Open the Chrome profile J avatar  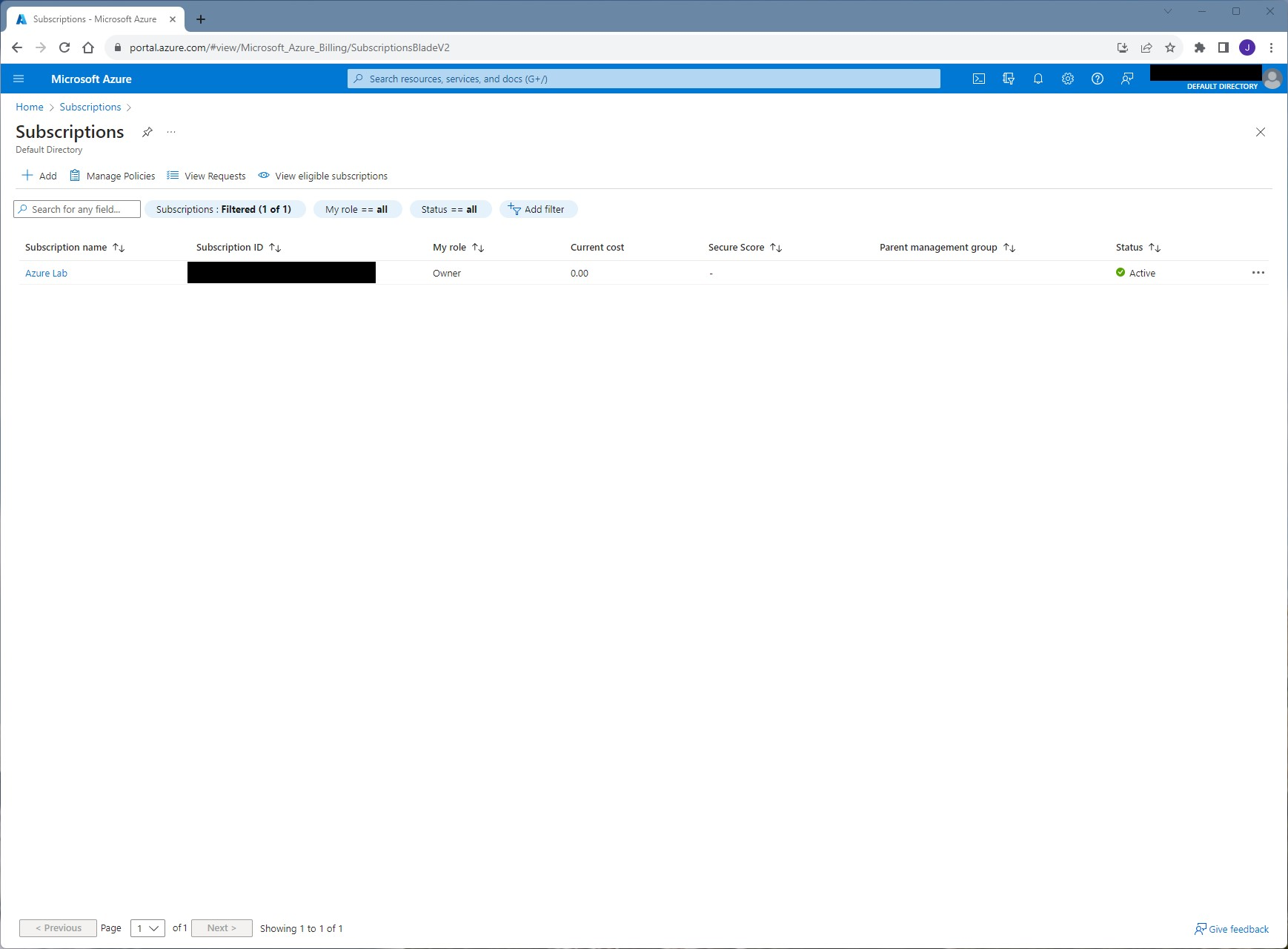click(1247, 47)
